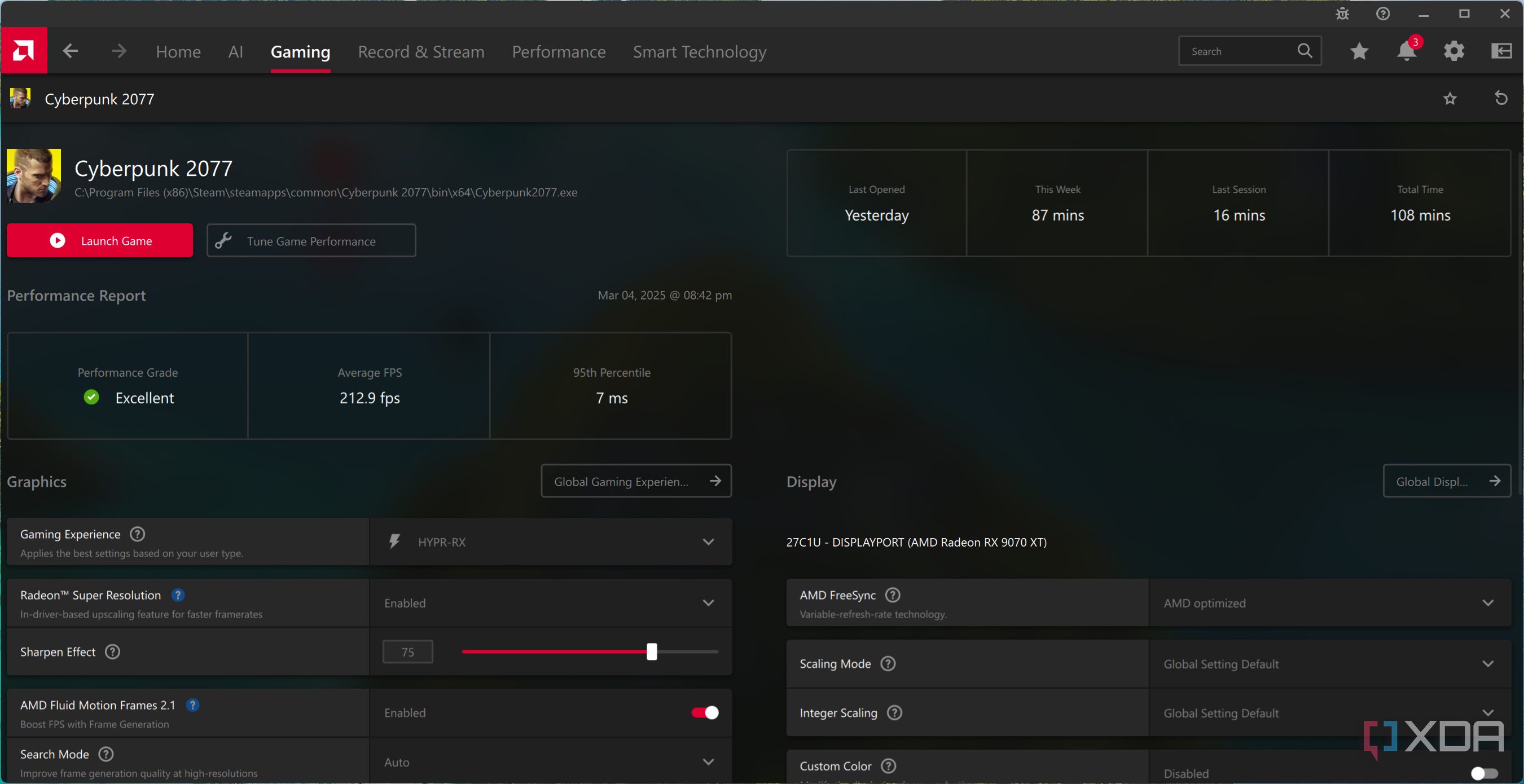The image size is (1524, 784).
Task: Click Tune Game Performance button
Action: tap(311, 241)
